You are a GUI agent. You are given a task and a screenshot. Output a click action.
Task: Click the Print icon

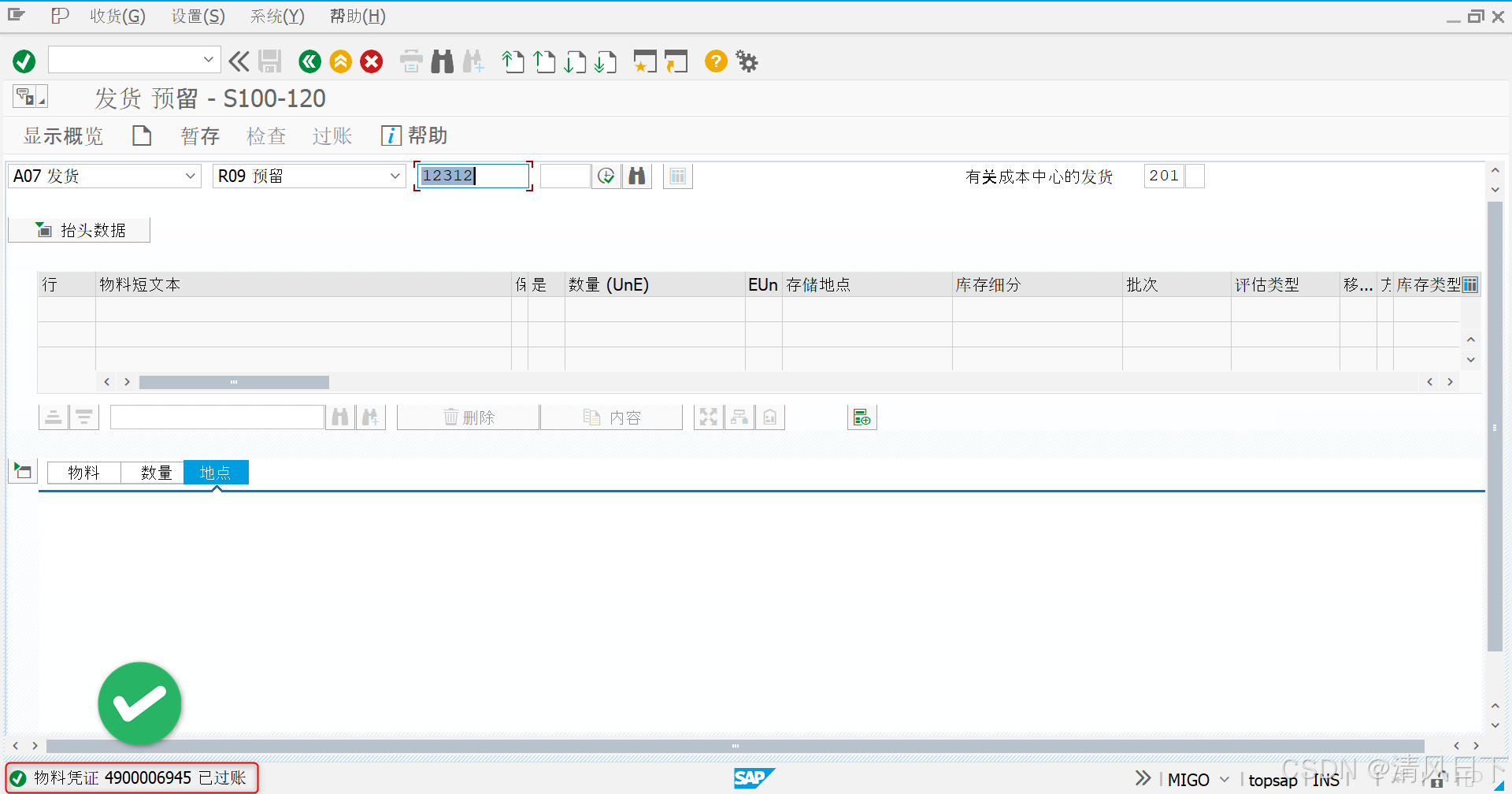[410, 61]
